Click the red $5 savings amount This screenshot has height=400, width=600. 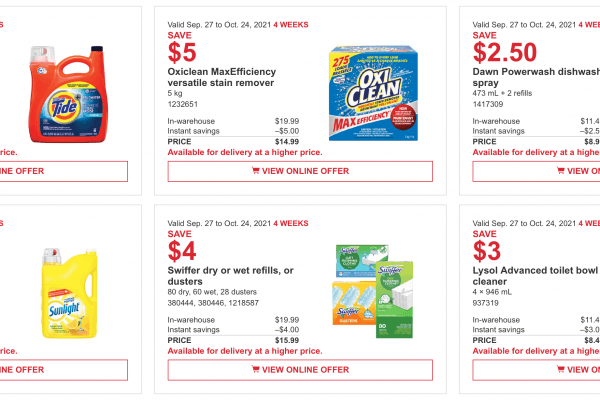182,51
